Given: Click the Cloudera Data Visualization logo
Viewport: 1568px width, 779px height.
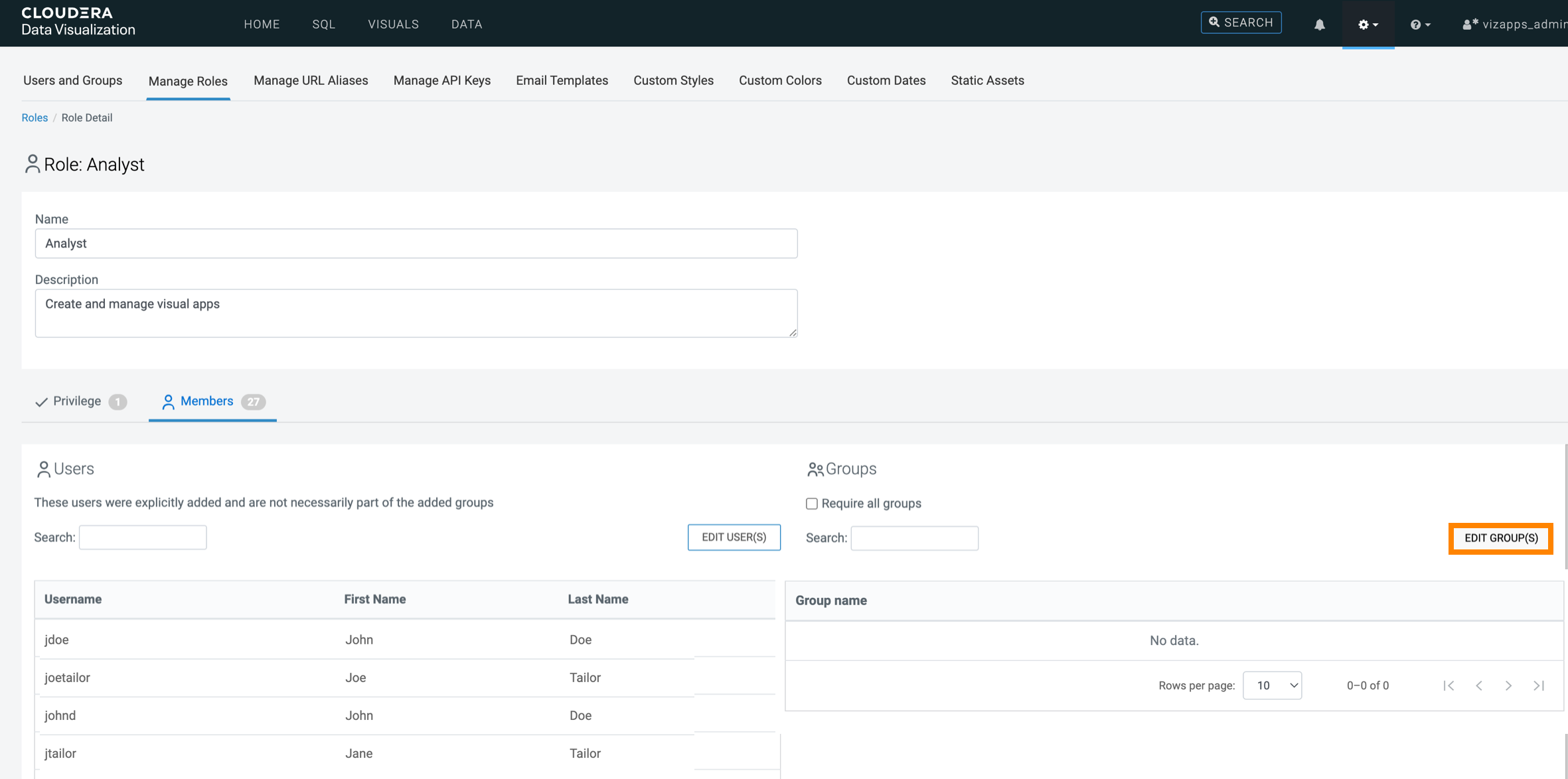Looking at the screenshot, I should coord(78,22).
